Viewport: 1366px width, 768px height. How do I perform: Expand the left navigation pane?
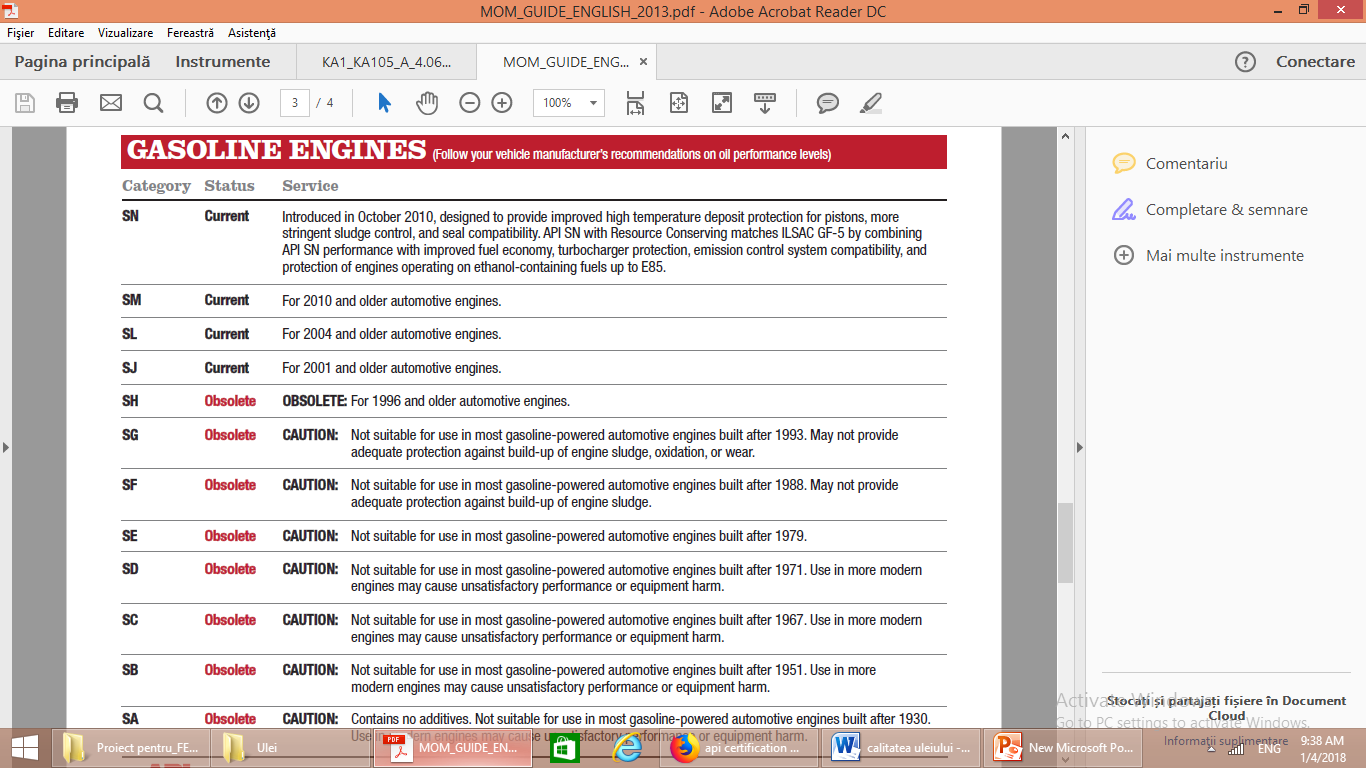point(6,447)
